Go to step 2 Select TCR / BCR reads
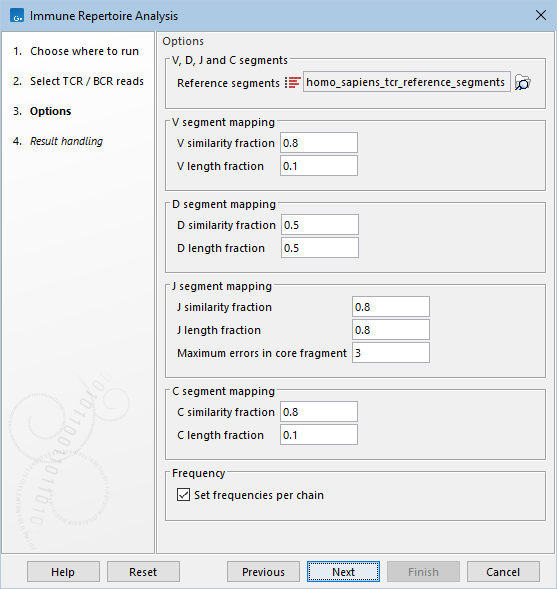Viewport: 557px width, 589px height. pyautogui.click(x=78, y=81)
